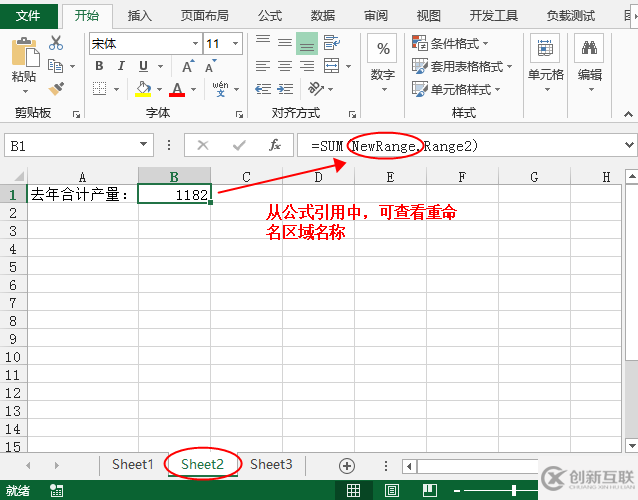Click the Wrap Text icon

(332, 42)
